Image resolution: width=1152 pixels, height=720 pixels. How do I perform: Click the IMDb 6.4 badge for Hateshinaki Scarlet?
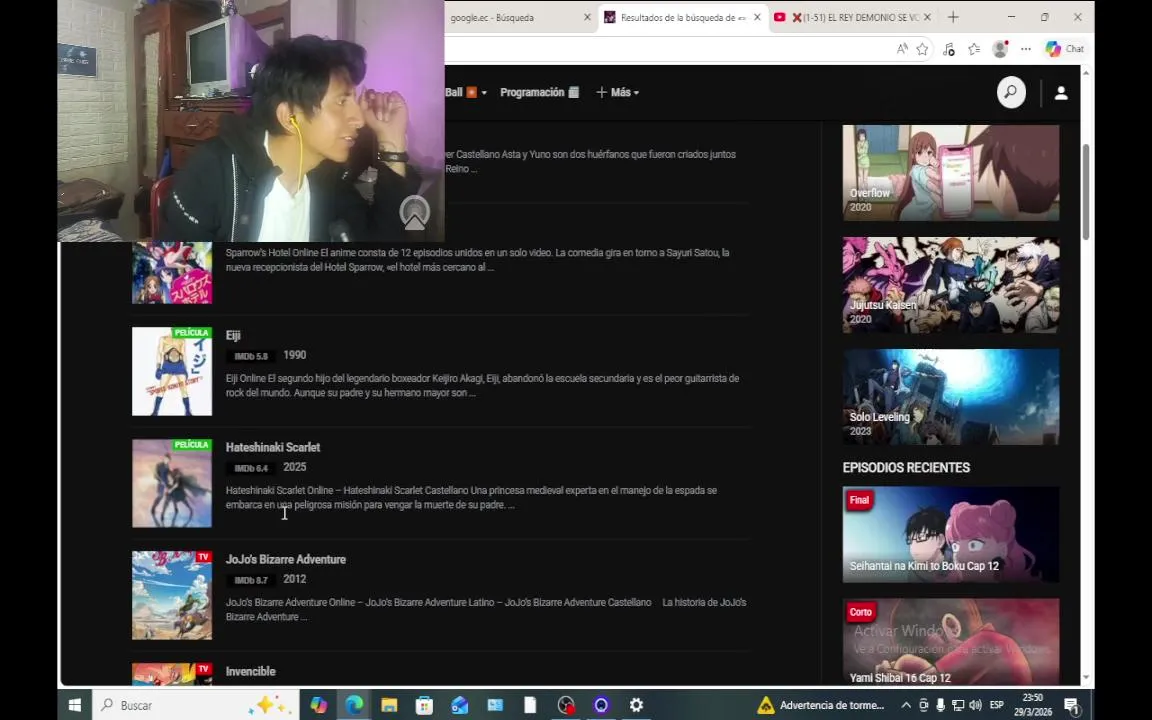coord(251,468)
